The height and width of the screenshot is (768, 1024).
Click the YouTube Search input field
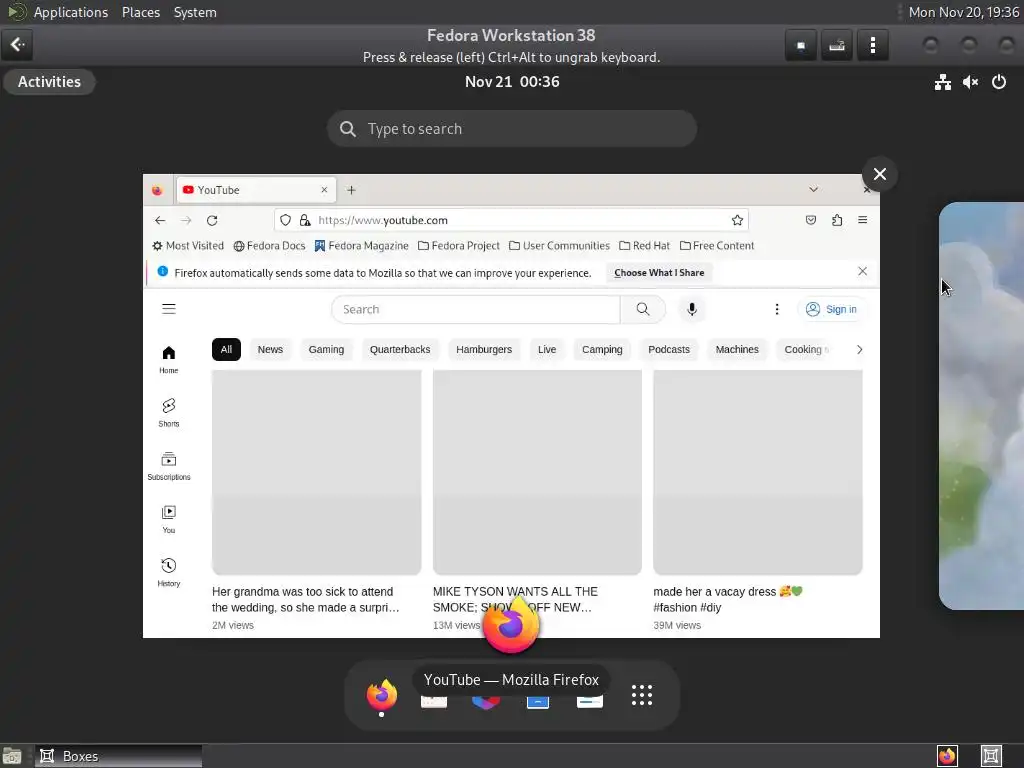coord(475,310)
